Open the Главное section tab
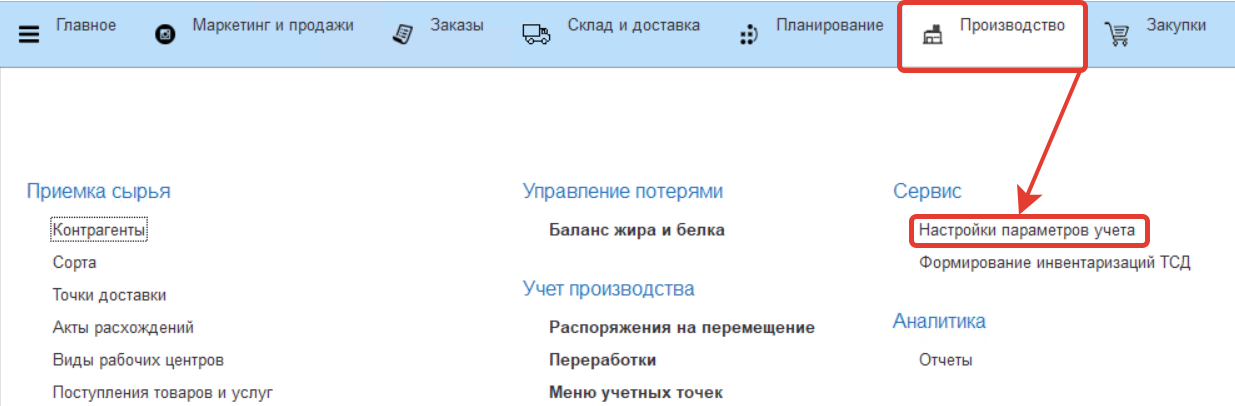The width and height of the screenshot is (1235, 406). coord(85,25)
